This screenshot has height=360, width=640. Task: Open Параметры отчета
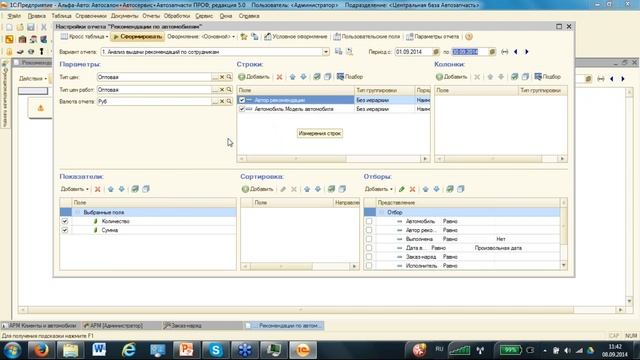pyautogui.click(x=433, y=37)
